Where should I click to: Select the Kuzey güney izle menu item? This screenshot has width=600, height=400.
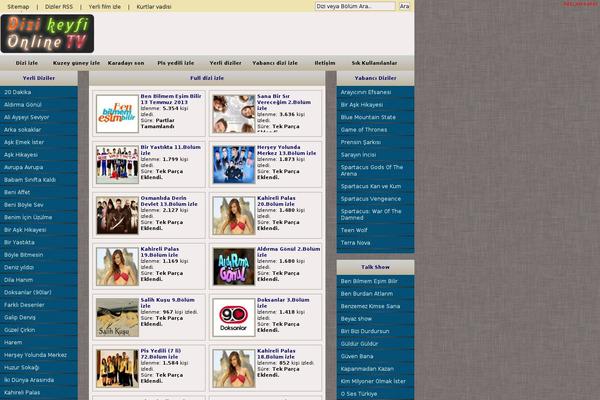[76, 63]
